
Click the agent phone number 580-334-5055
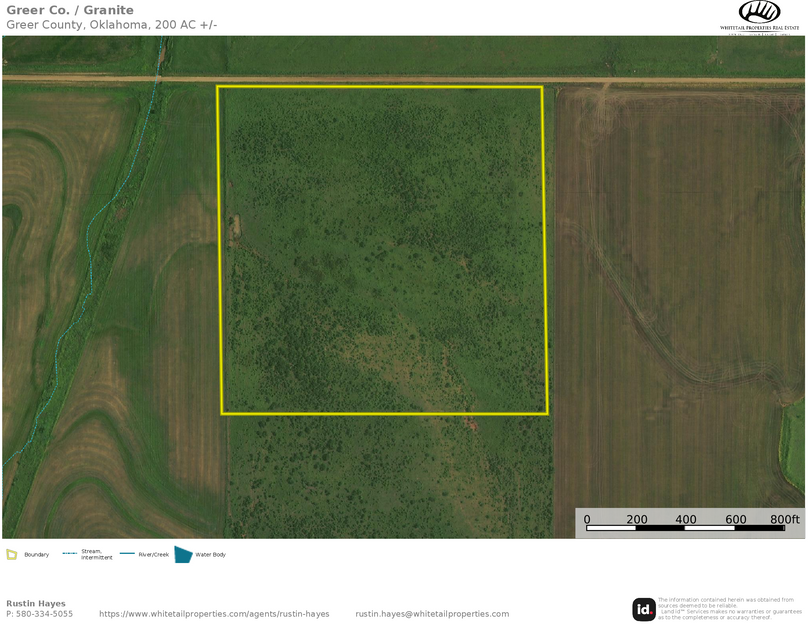39,614
